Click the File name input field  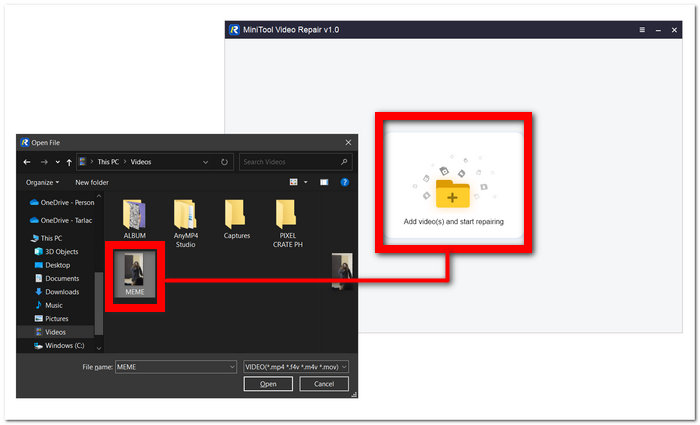(x=175, y=367)
